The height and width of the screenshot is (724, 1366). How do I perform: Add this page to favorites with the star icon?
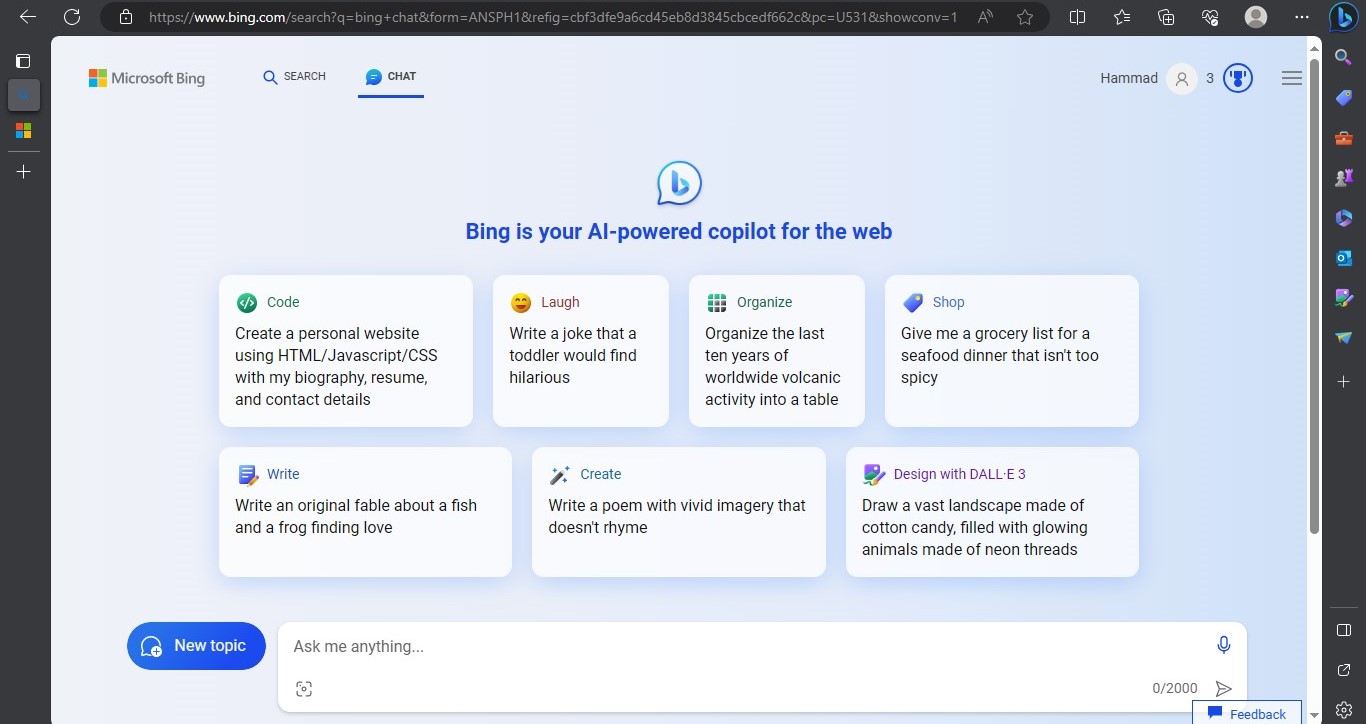pyautogui.click(x=1025, y=17)
